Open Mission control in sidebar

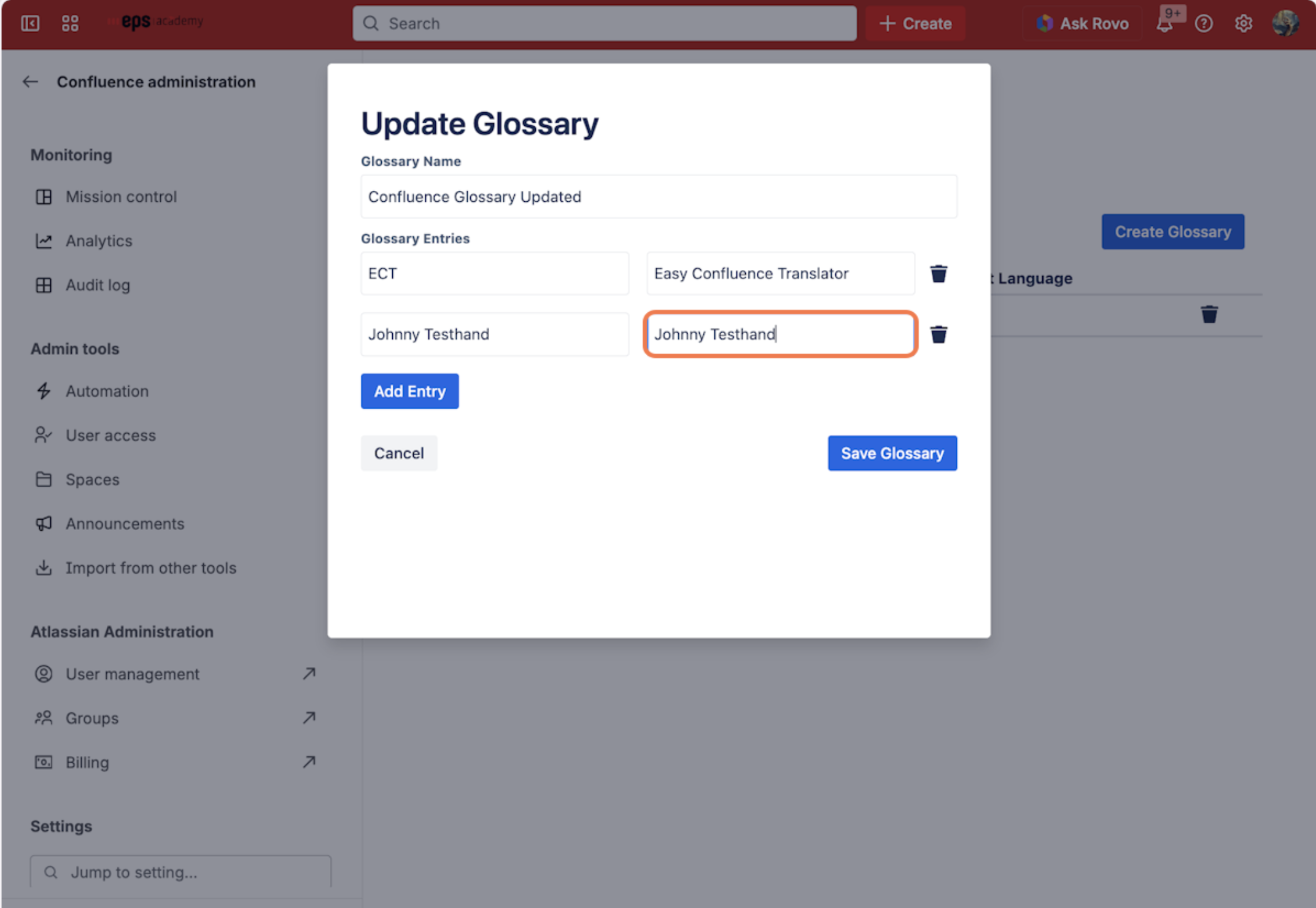(x=121, y=197)
